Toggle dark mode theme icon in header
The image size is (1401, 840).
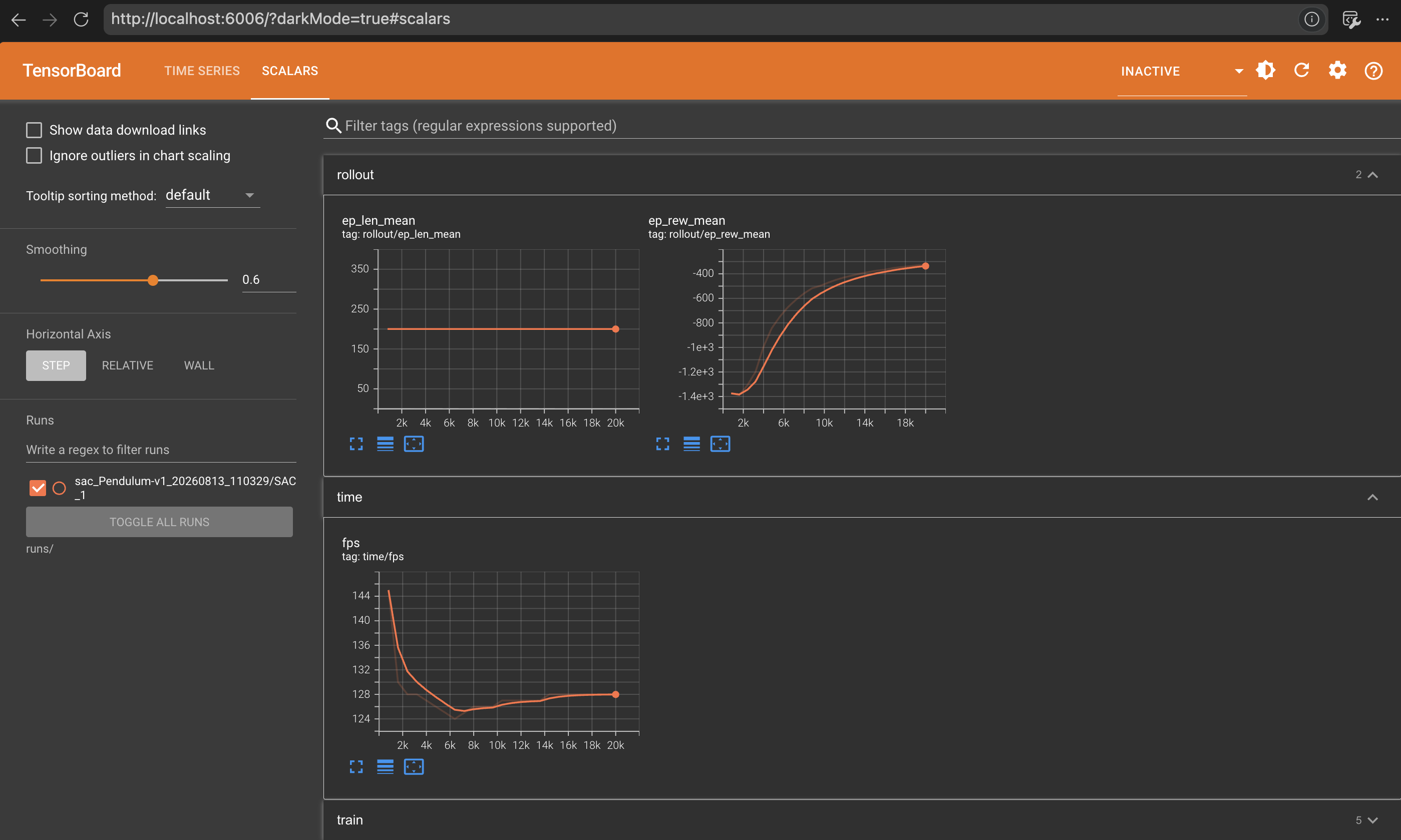(x=1266, y=71)
